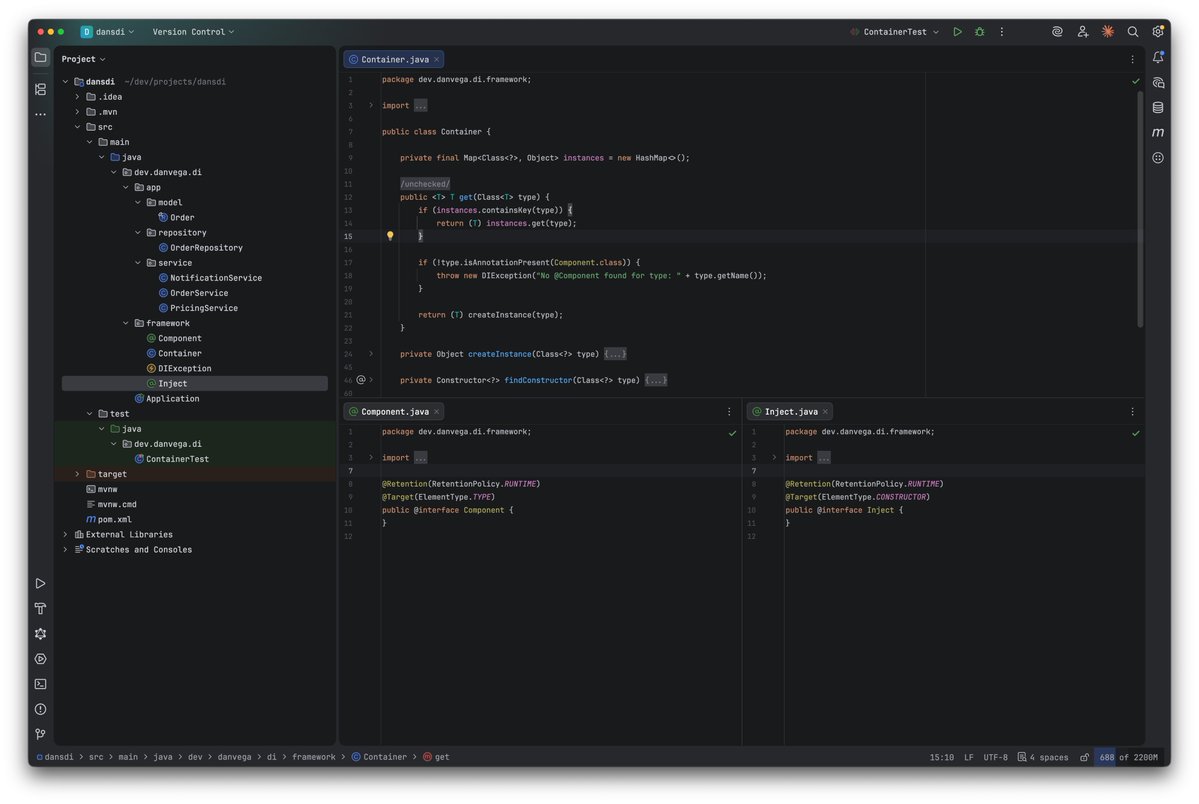
Task: Click the gutter annotation icon on line 46
Action: [361, 380]
